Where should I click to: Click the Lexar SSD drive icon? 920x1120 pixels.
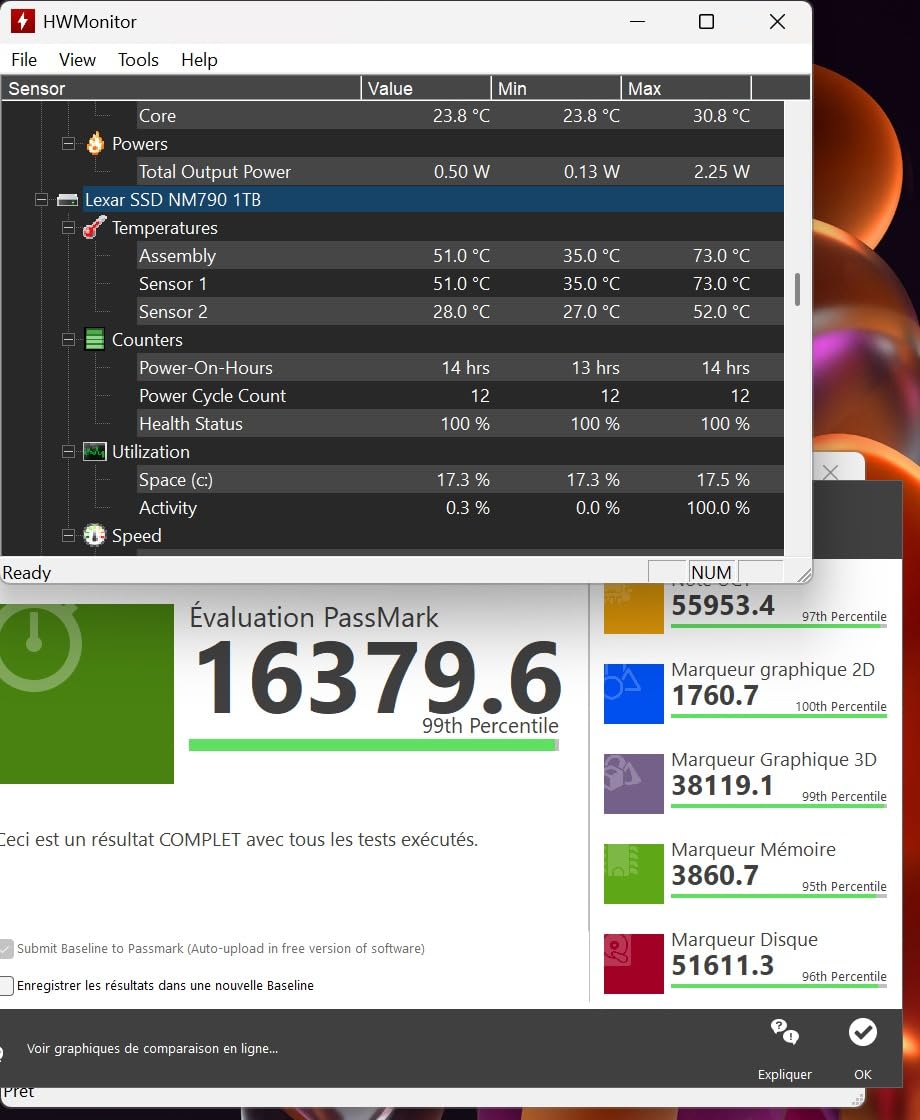67,200
